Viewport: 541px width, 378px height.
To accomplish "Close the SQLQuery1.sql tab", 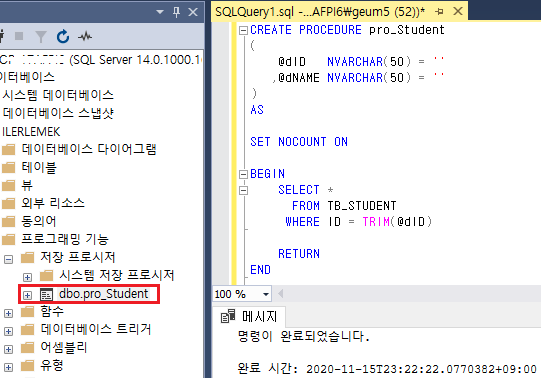I will (x=458, y=11).
